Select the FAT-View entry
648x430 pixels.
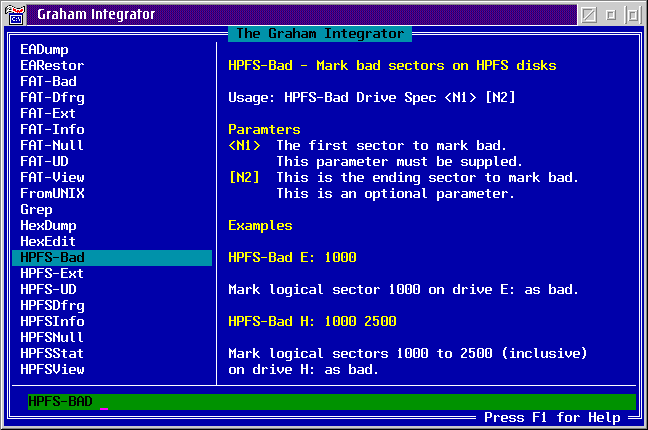pos(52,177)
